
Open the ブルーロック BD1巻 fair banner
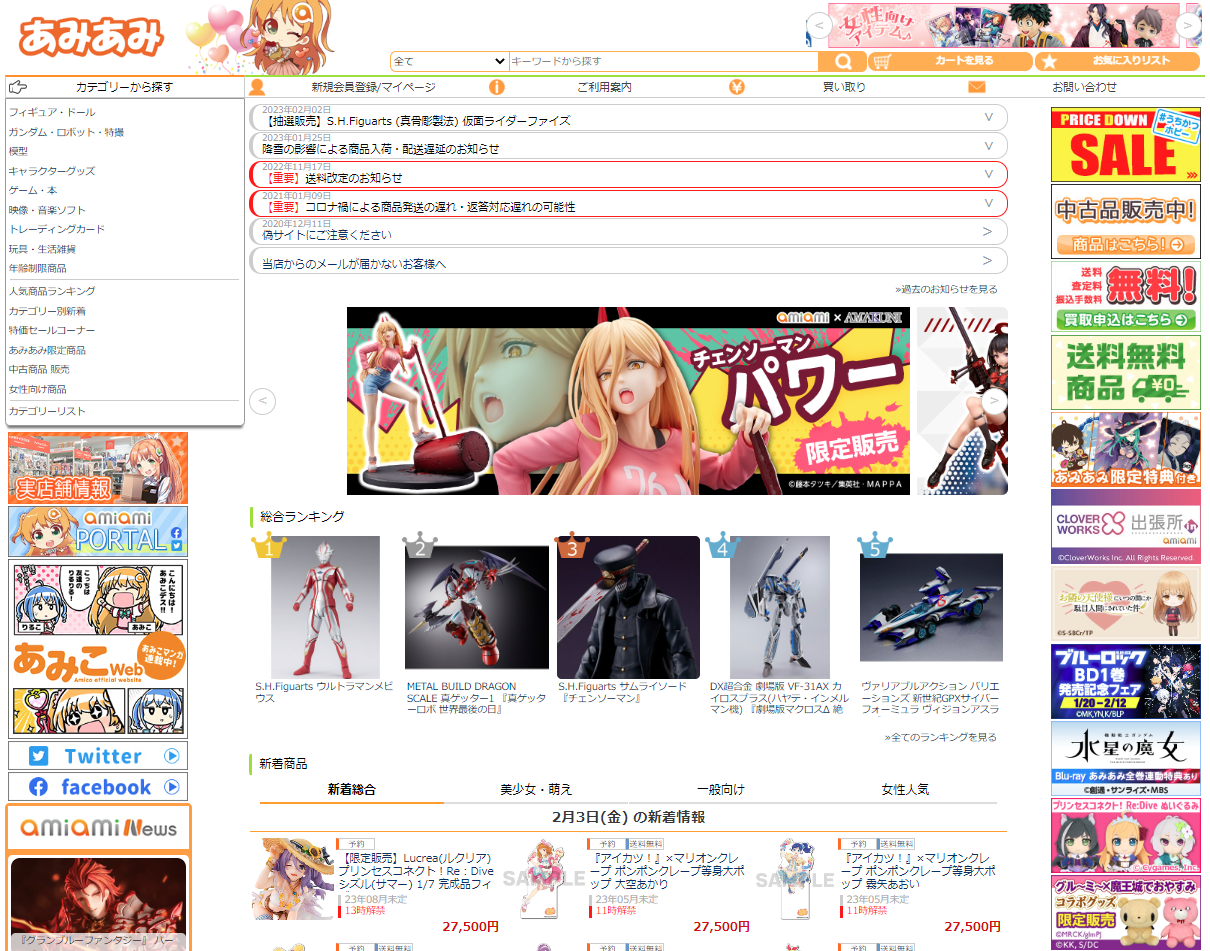1126,681
